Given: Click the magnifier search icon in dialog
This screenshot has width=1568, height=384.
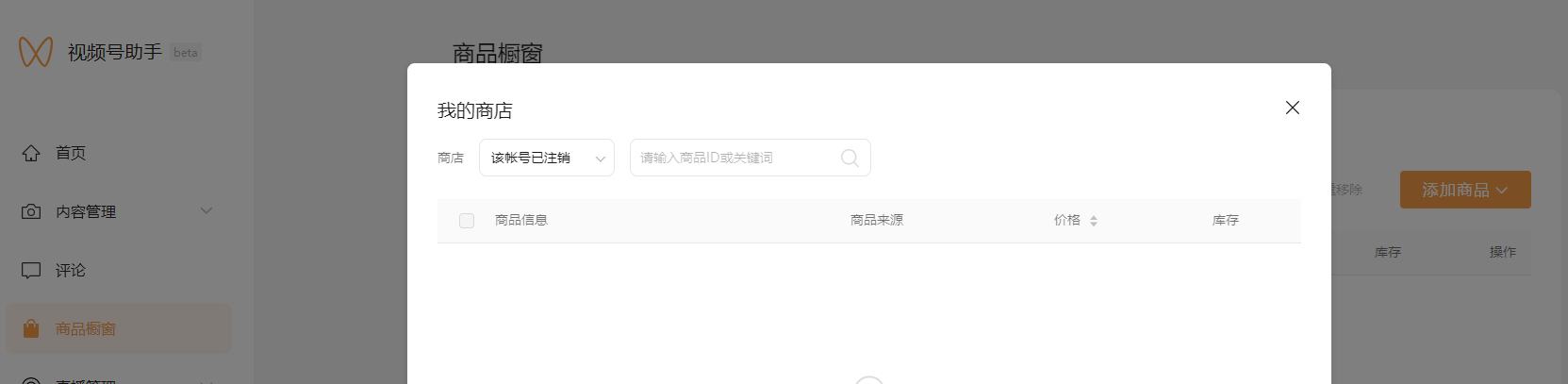Looking at the screenshot, I should (x=850, y=158).
